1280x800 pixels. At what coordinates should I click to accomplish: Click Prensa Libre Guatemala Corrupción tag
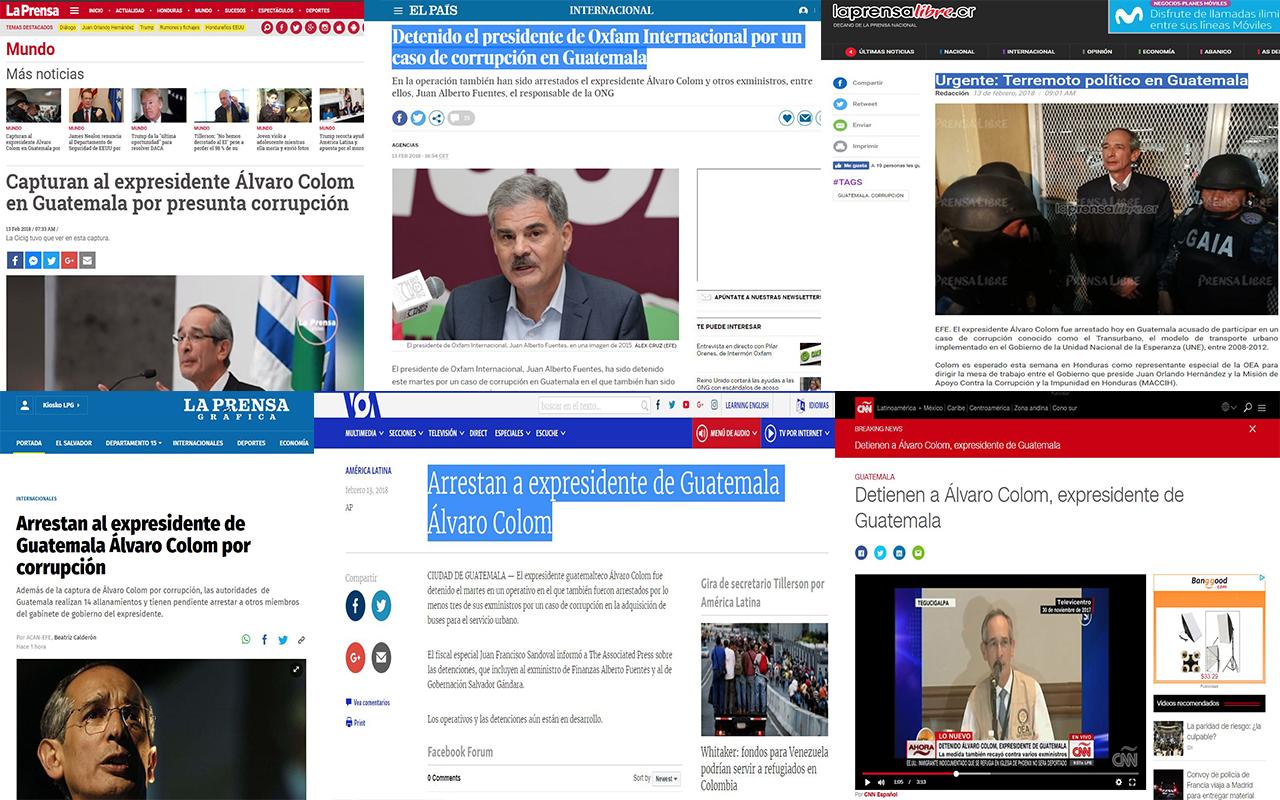tap(870, 196)
